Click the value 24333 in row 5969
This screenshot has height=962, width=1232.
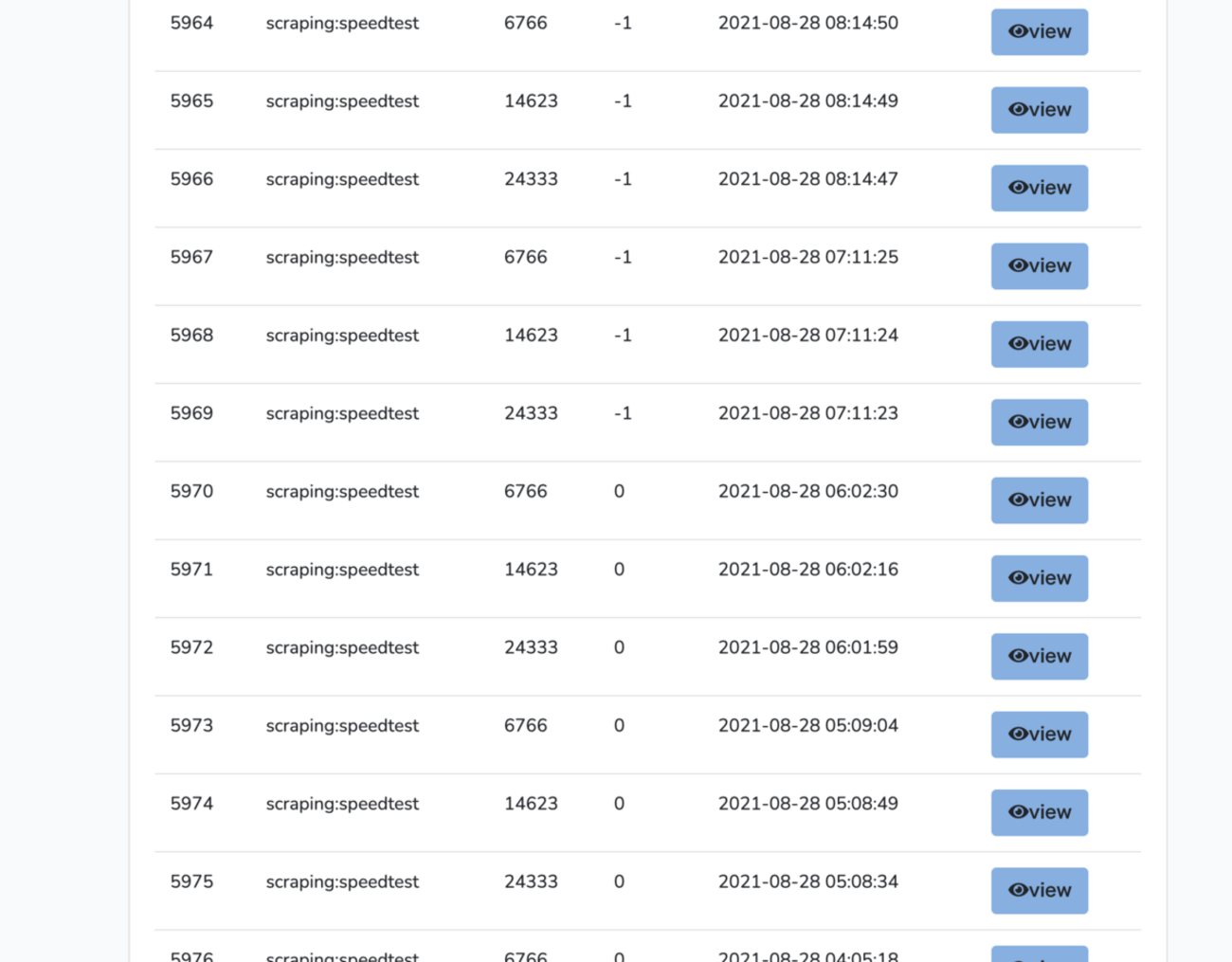(x=531, y=413)
